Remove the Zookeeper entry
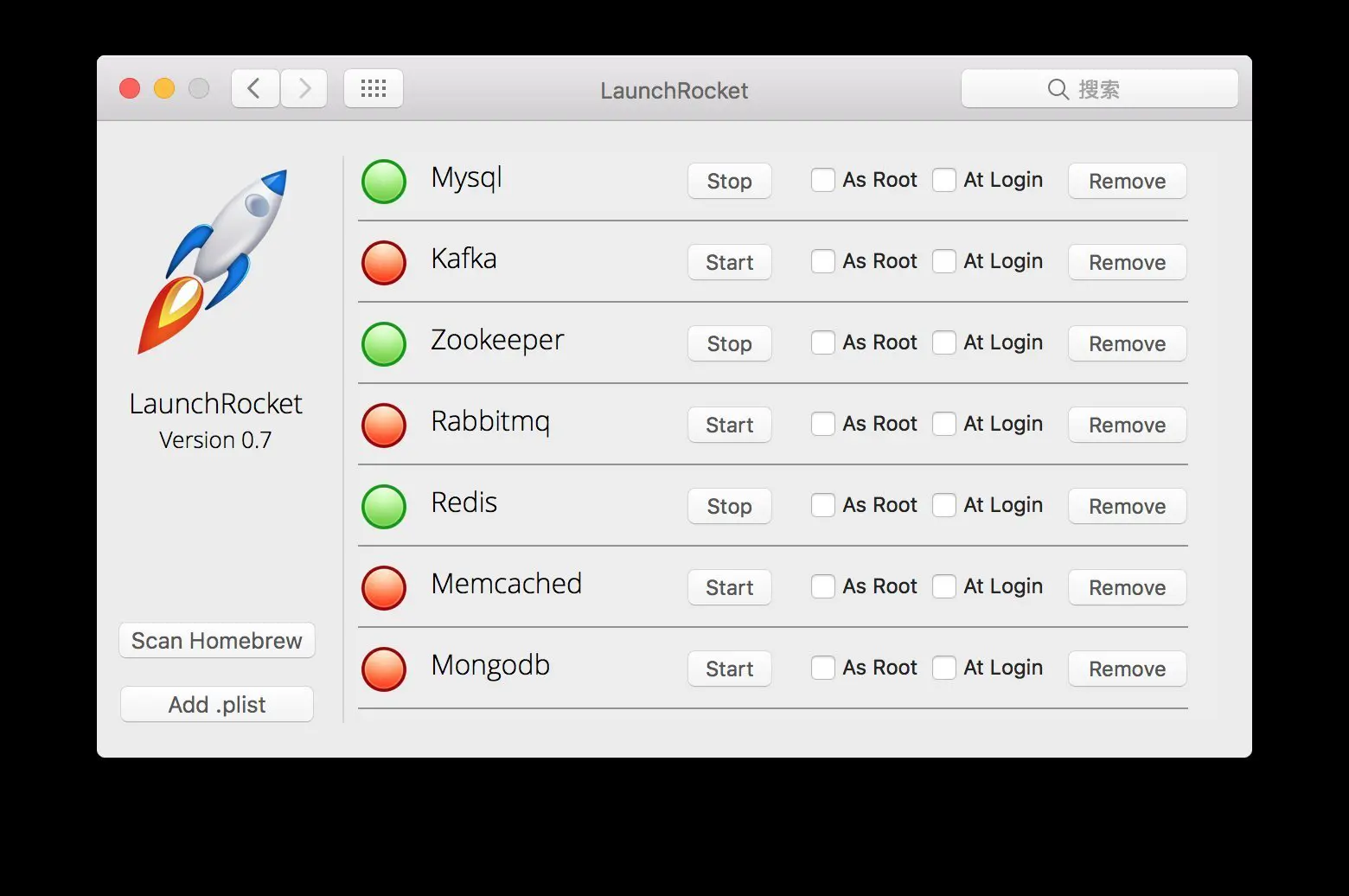1349x896 pixels. coord(1127,344)
